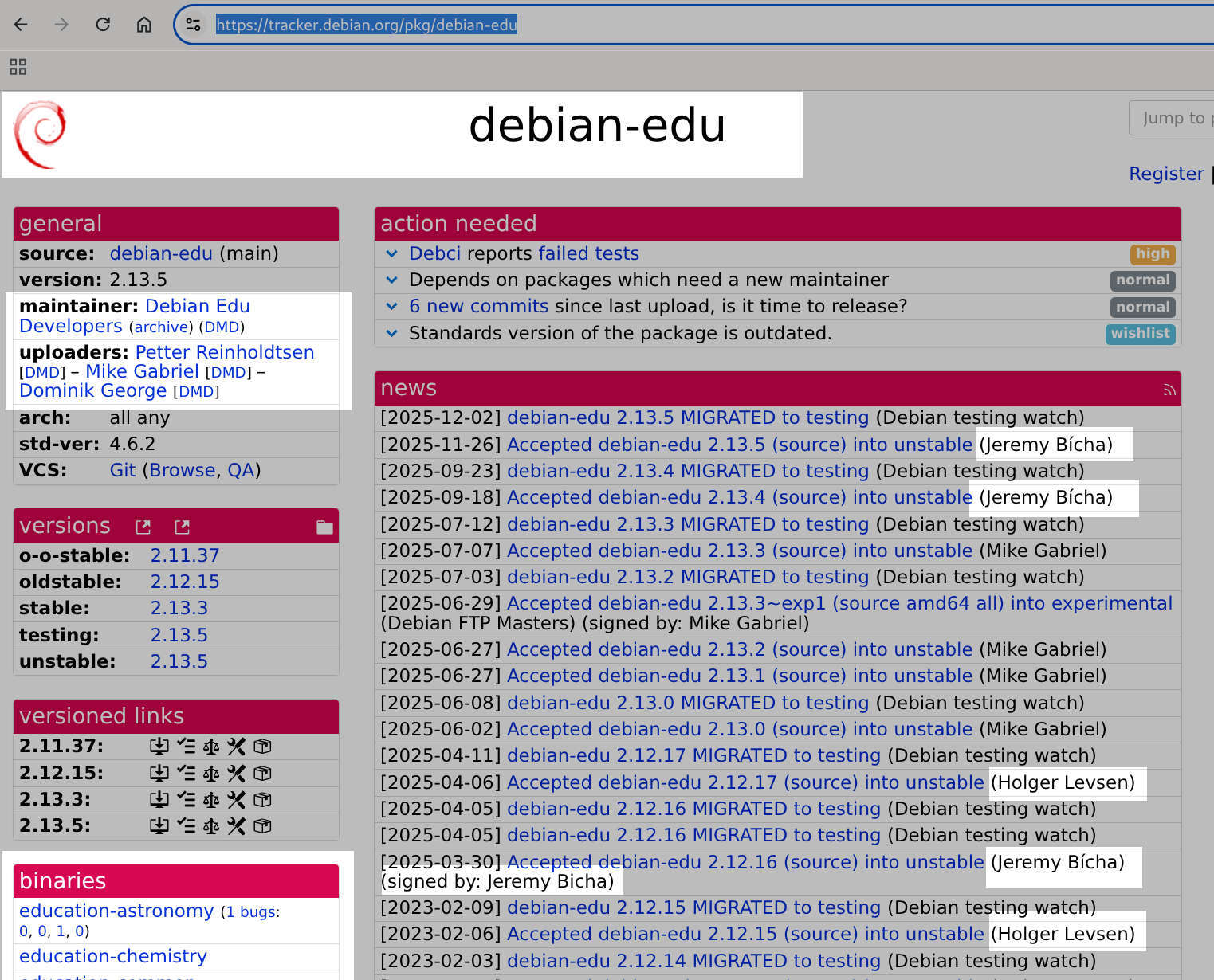
Task: Expand the Debci failed tests item
Action: click(391, 253)
